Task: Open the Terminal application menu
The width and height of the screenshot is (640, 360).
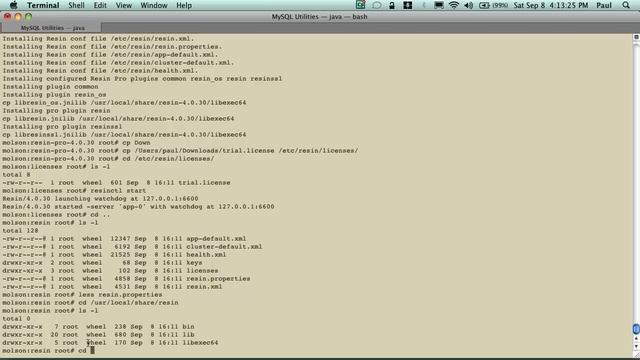Action: click(x=43, y=5)
